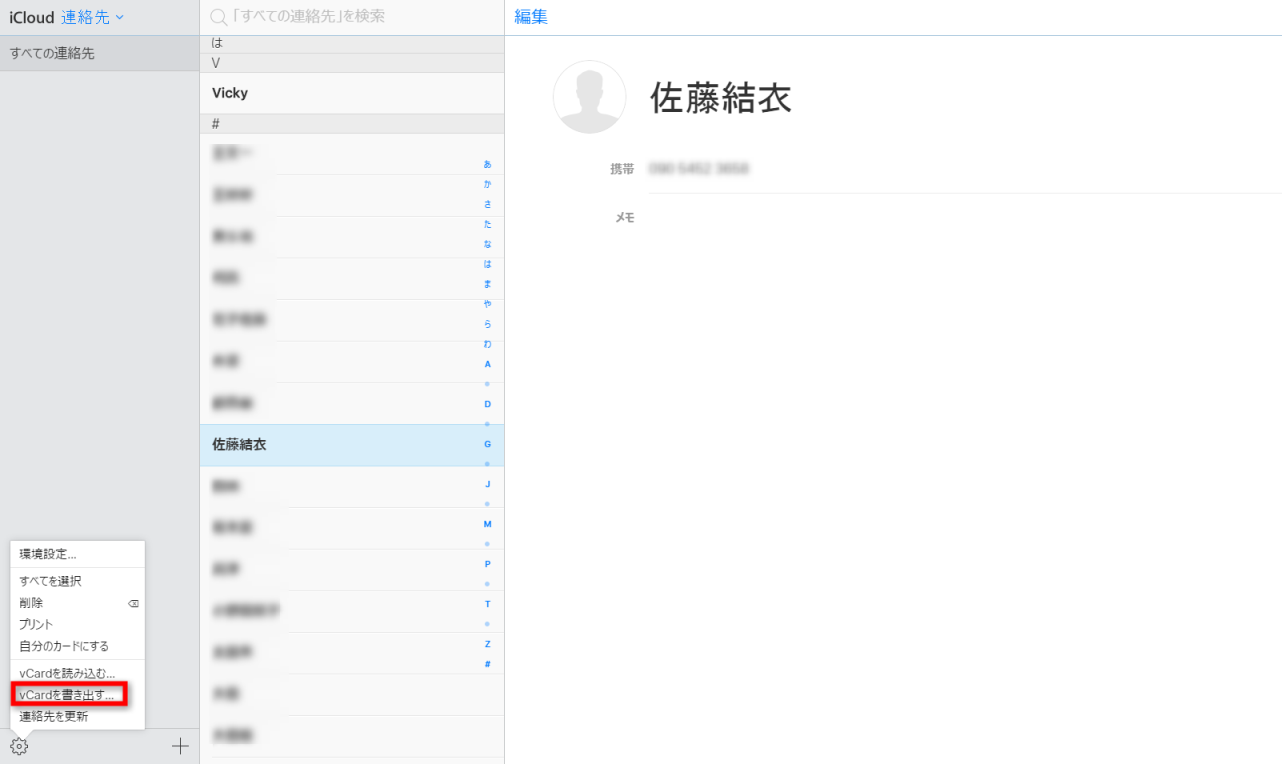Choose プリント from the menu
This screenshot has width=1282, height=764.
pos(77,624)
